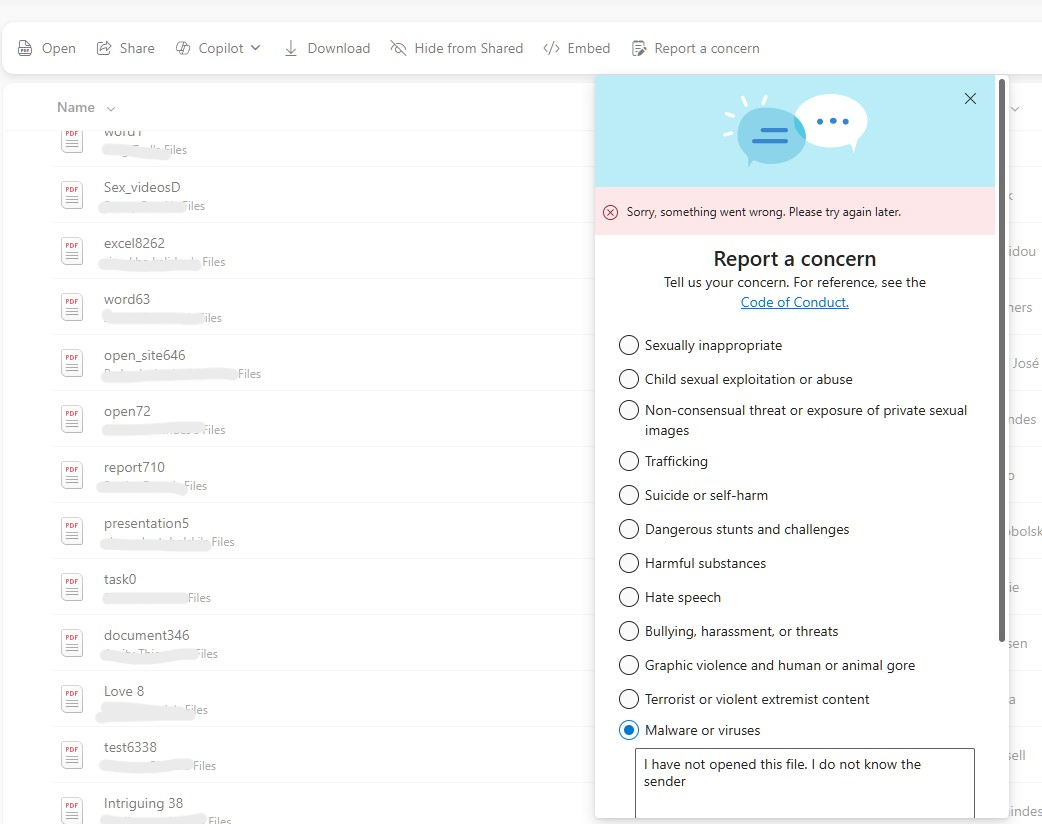Select Non-consensual threat or exposure option
The height and width of the screenshot is (824, 1042).
(629, 410)
